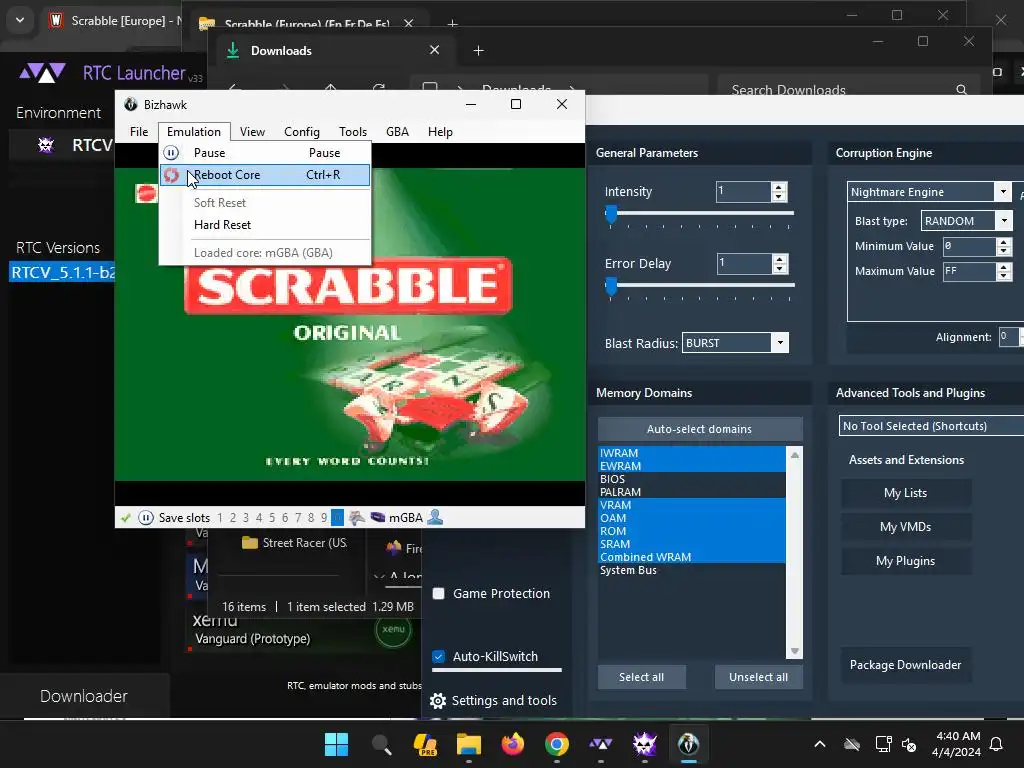
Task: Open the Config menu in Bizhawk
Action: 302,132
